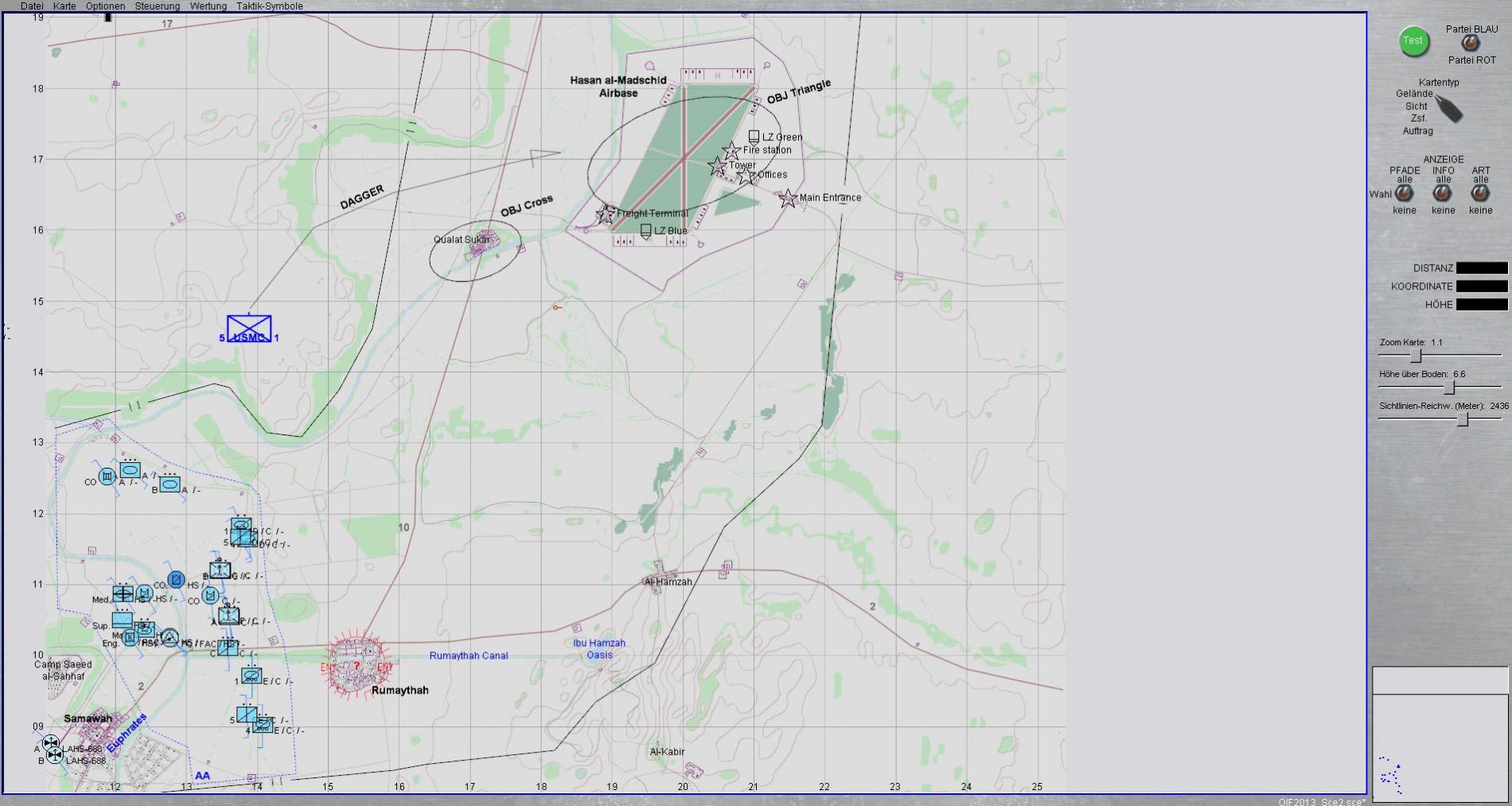The height and width of the screenshot is (806, 1512).
Task: Select the Med. medical unit symbol
Action: pos(123,594)
